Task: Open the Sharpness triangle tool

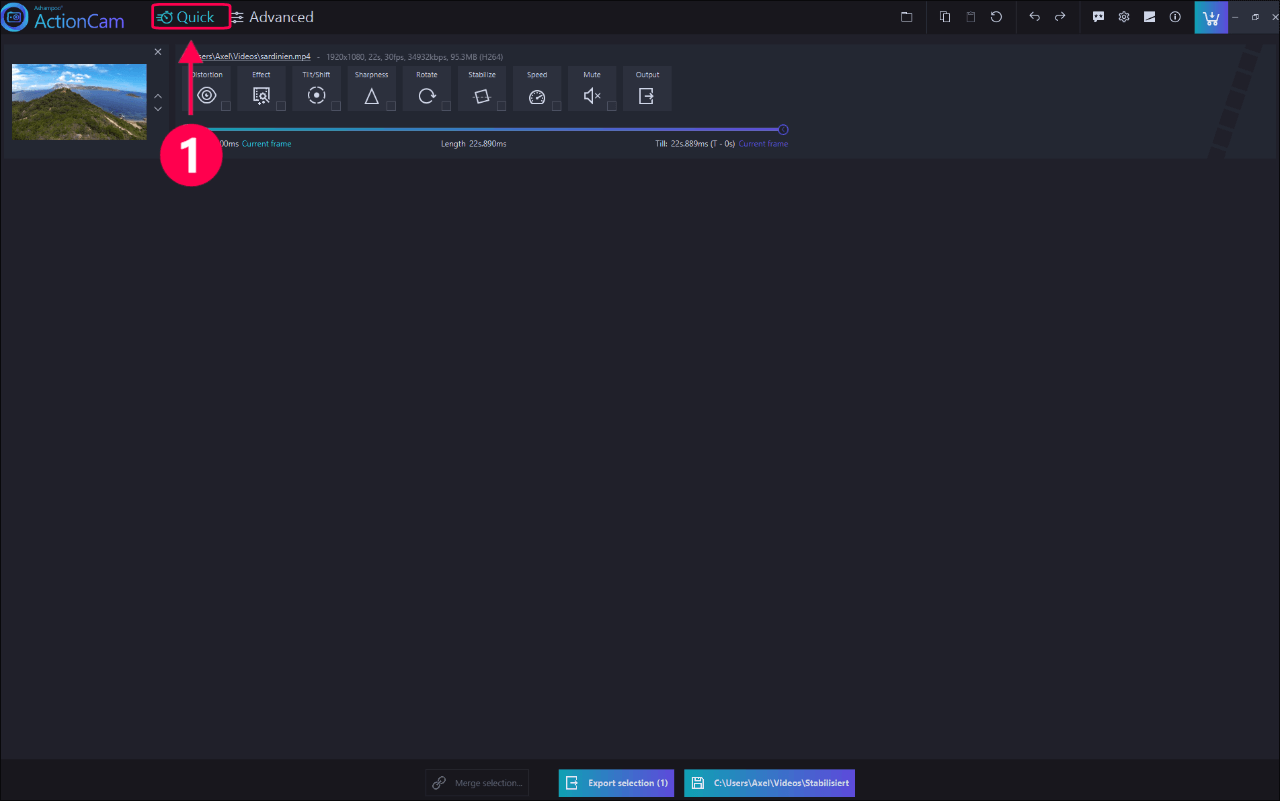Action: [371, 96]
